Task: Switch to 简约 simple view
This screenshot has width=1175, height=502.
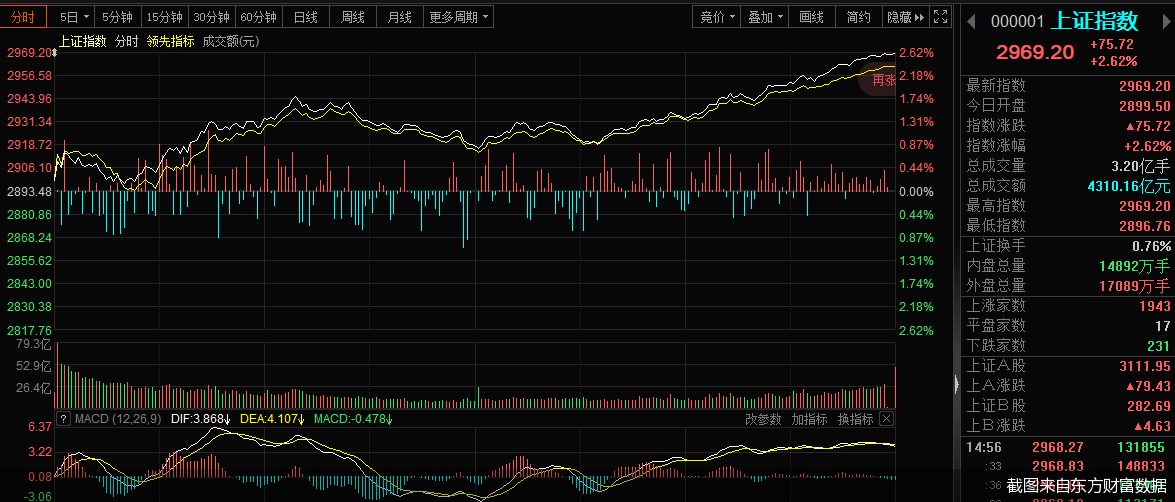Action: tap(859, 16)
